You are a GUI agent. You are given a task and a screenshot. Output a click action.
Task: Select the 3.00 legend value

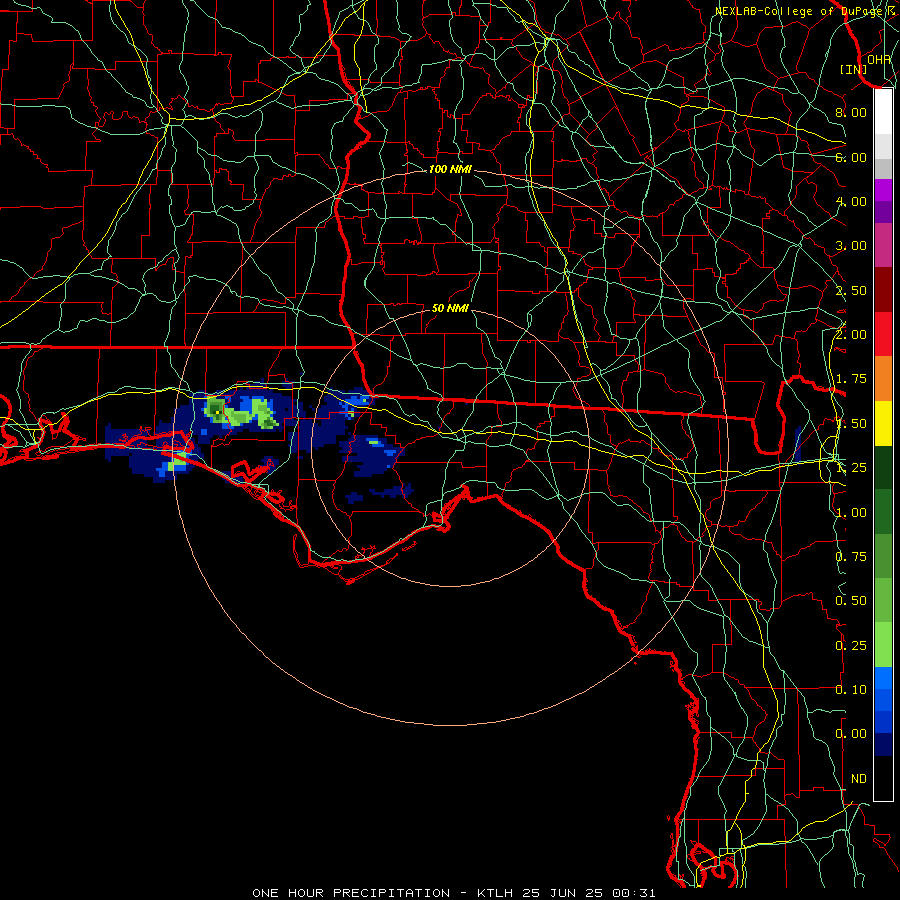pyautogui.click(x=851, y=246)
